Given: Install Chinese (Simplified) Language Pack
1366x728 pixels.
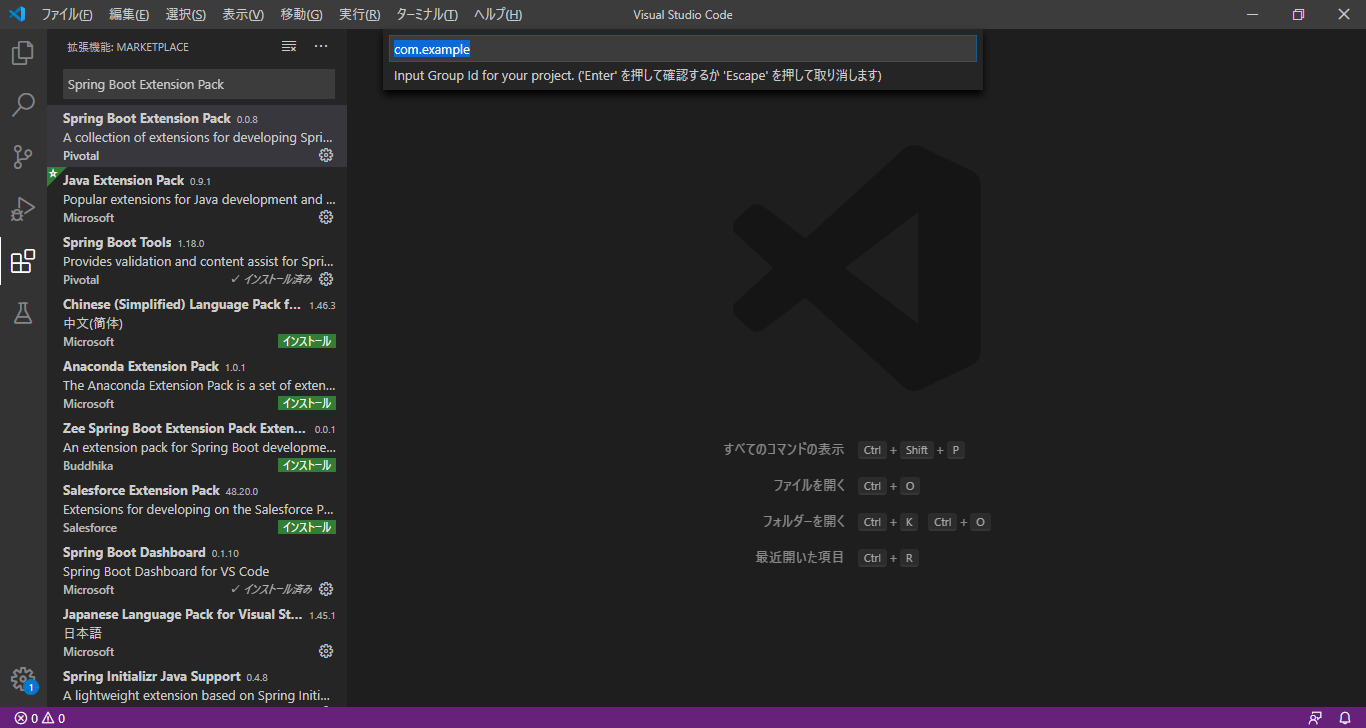Looking at the screenshot, I should pyautogui.click(x=307, y=341).
